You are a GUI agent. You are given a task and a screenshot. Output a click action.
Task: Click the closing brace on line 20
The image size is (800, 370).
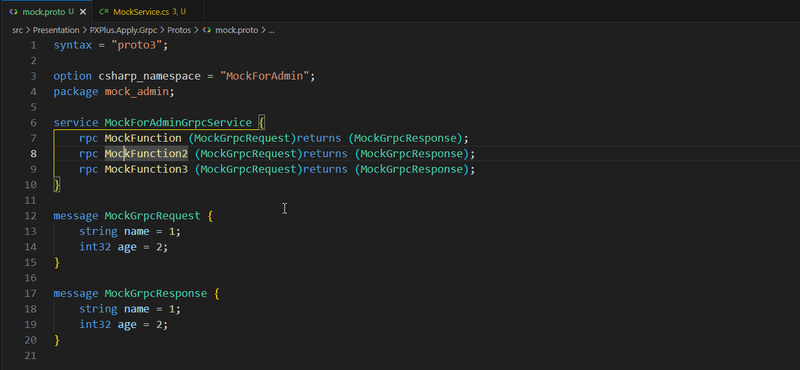(57, 340)
